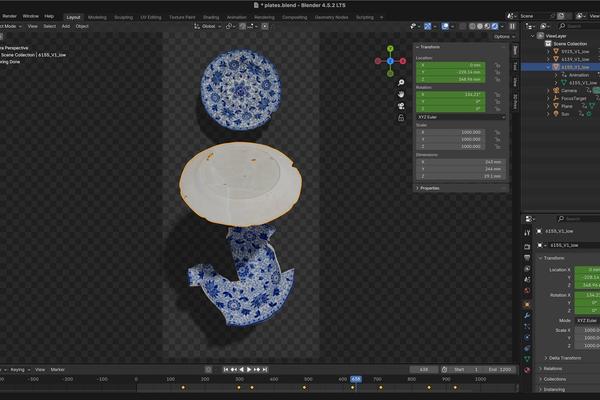The image size is (600, 400).
Task: Switch to the UV Editing workspace tab
Action: (x=151, y=17)
